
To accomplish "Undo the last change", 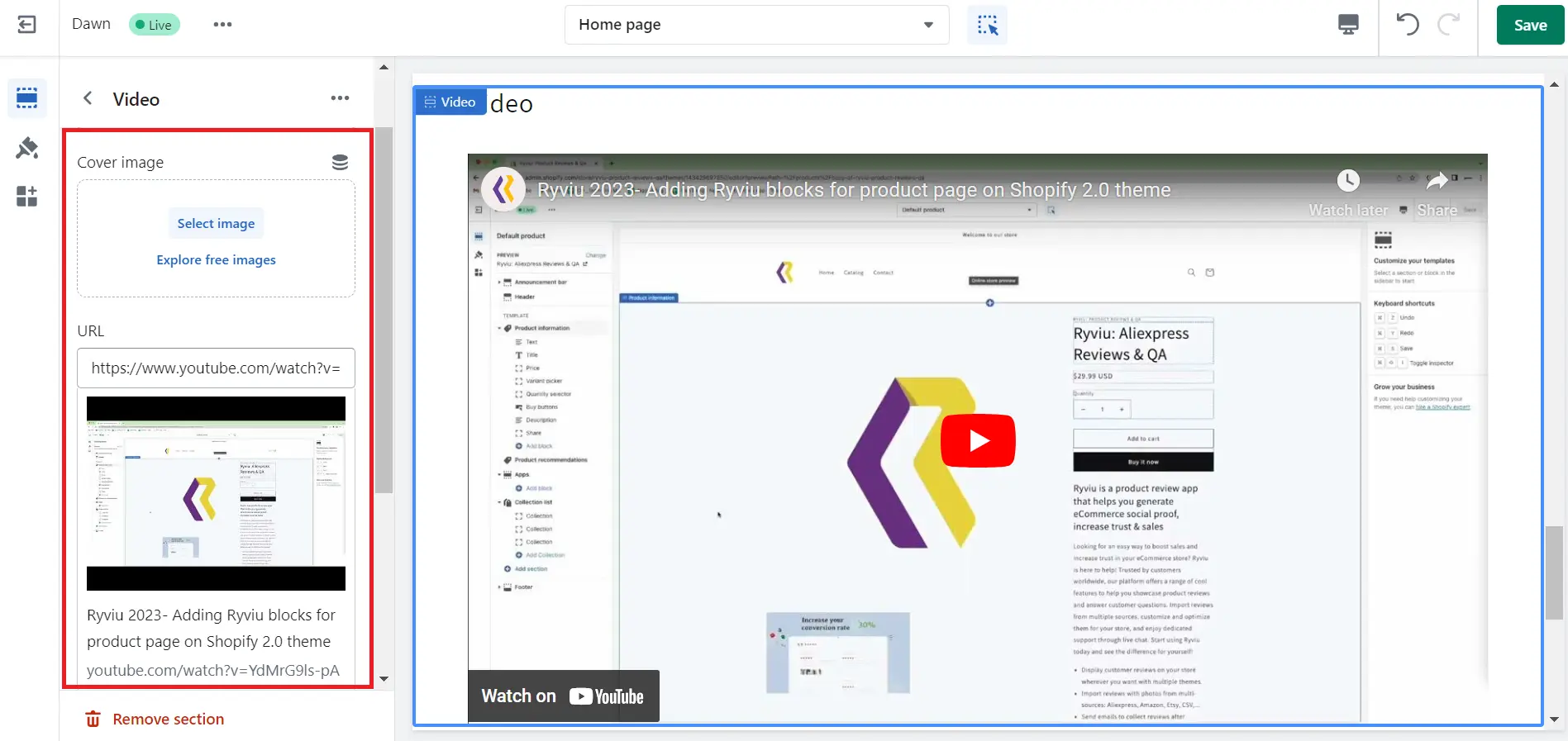I will click(x=1408, y=25).
